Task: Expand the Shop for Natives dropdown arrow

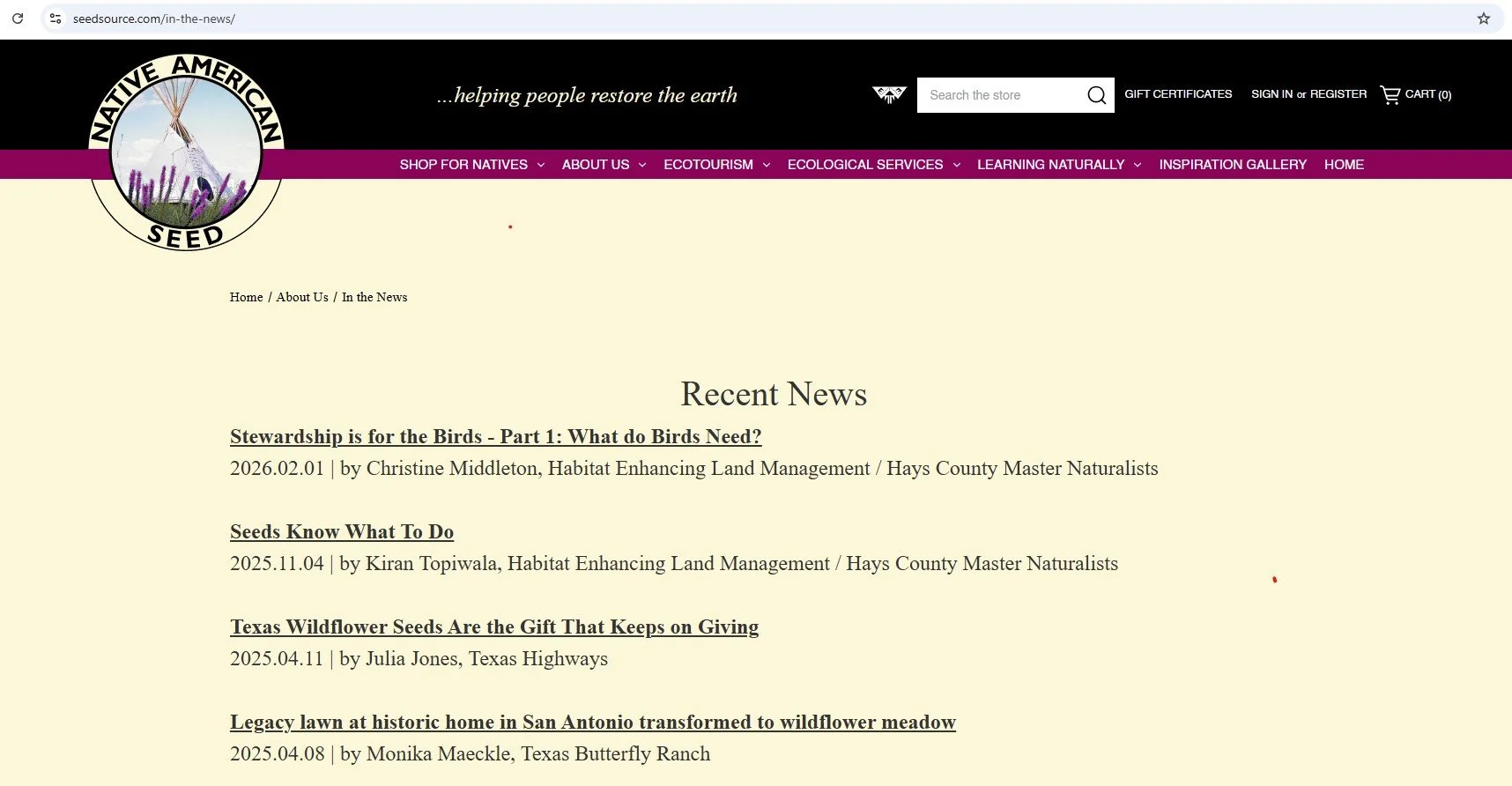Action: tap(541, 165)
